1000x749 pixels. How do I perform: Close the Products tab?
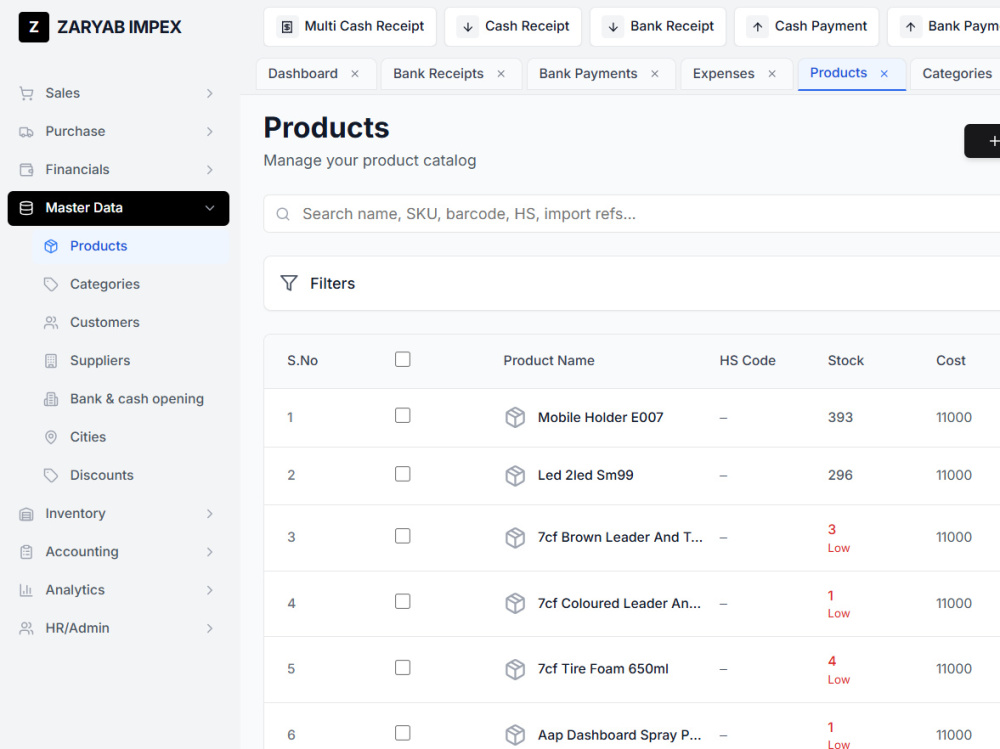tap(885, 74)
